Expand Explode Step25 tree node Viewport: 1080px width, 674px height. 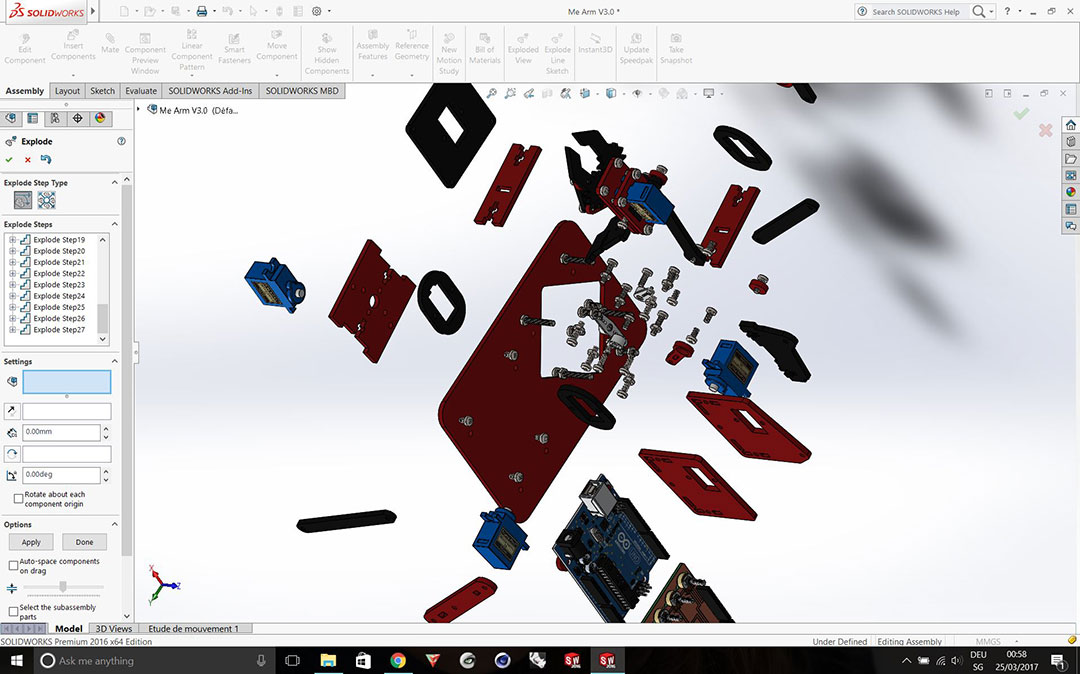click(x=12, y=307)
